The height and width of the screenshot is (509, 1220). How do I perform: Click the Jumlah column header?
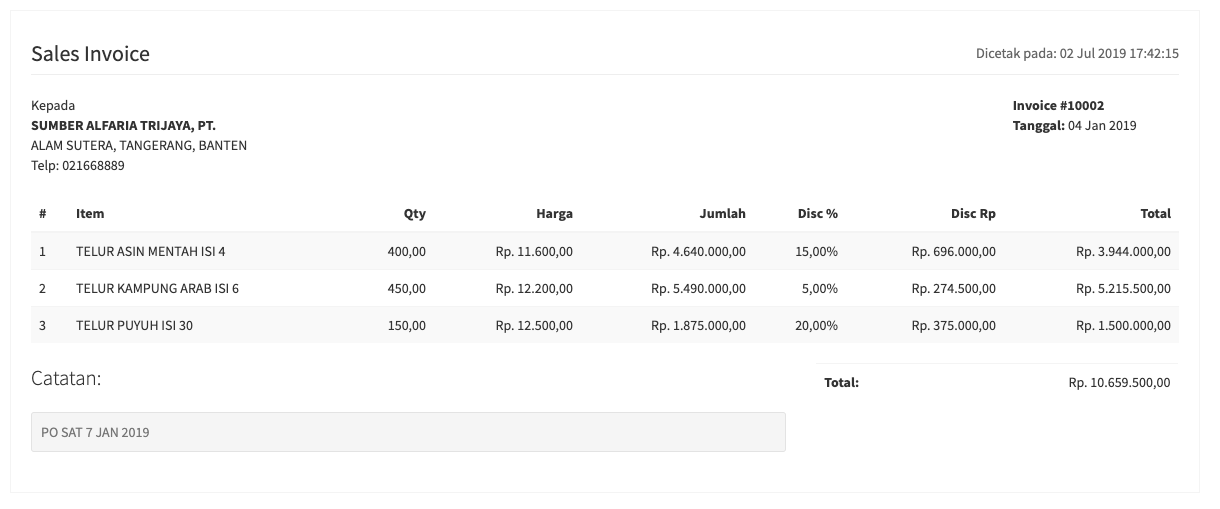click(722, 214)
